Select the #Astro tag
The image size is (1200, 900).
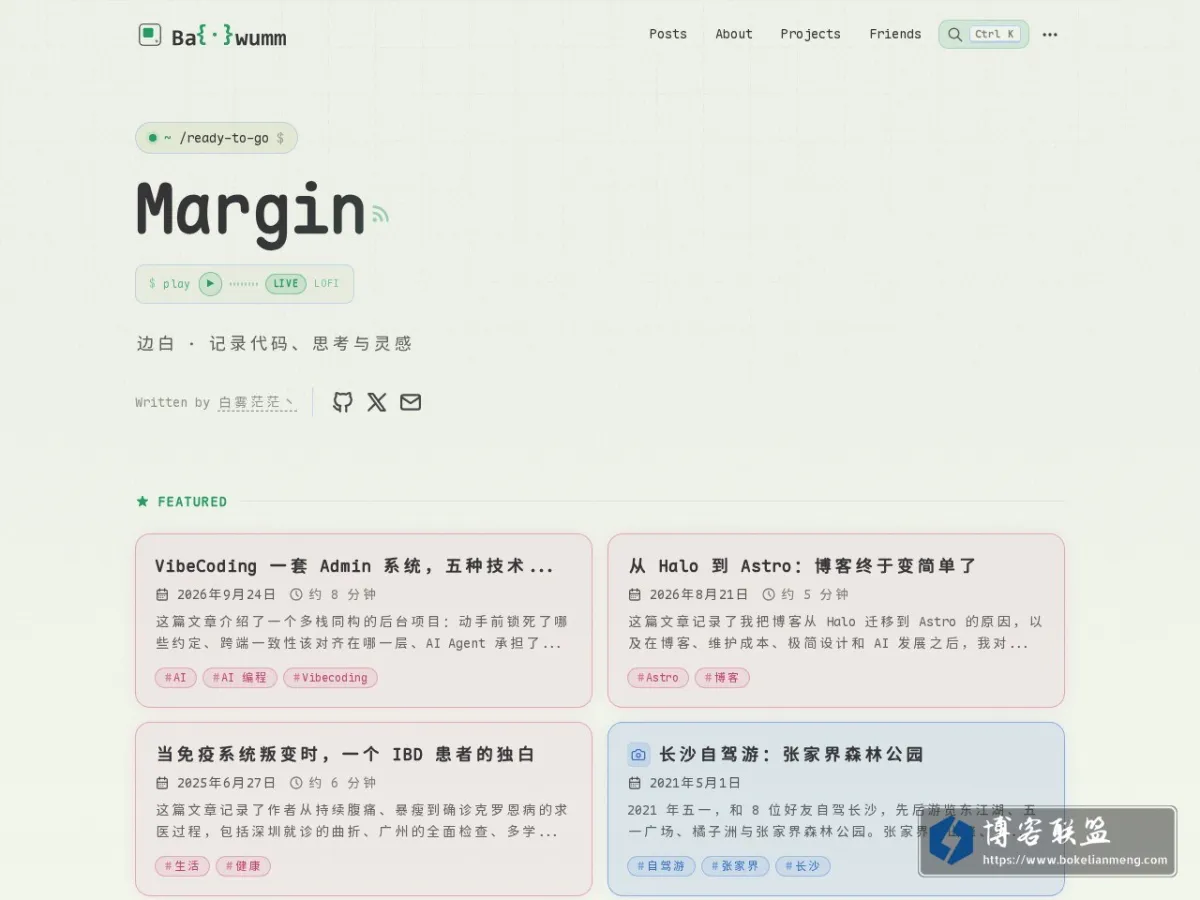pyautogui.click(x=658, y=677)
